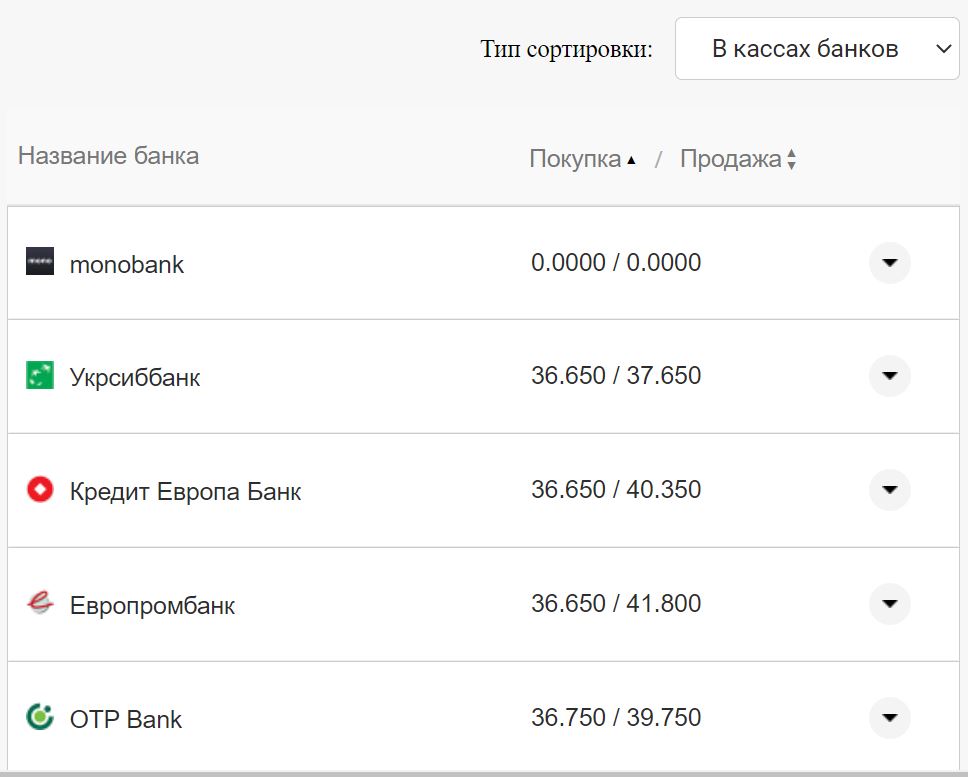Open the Укрсиббанк bank name link

coord(136,377)
